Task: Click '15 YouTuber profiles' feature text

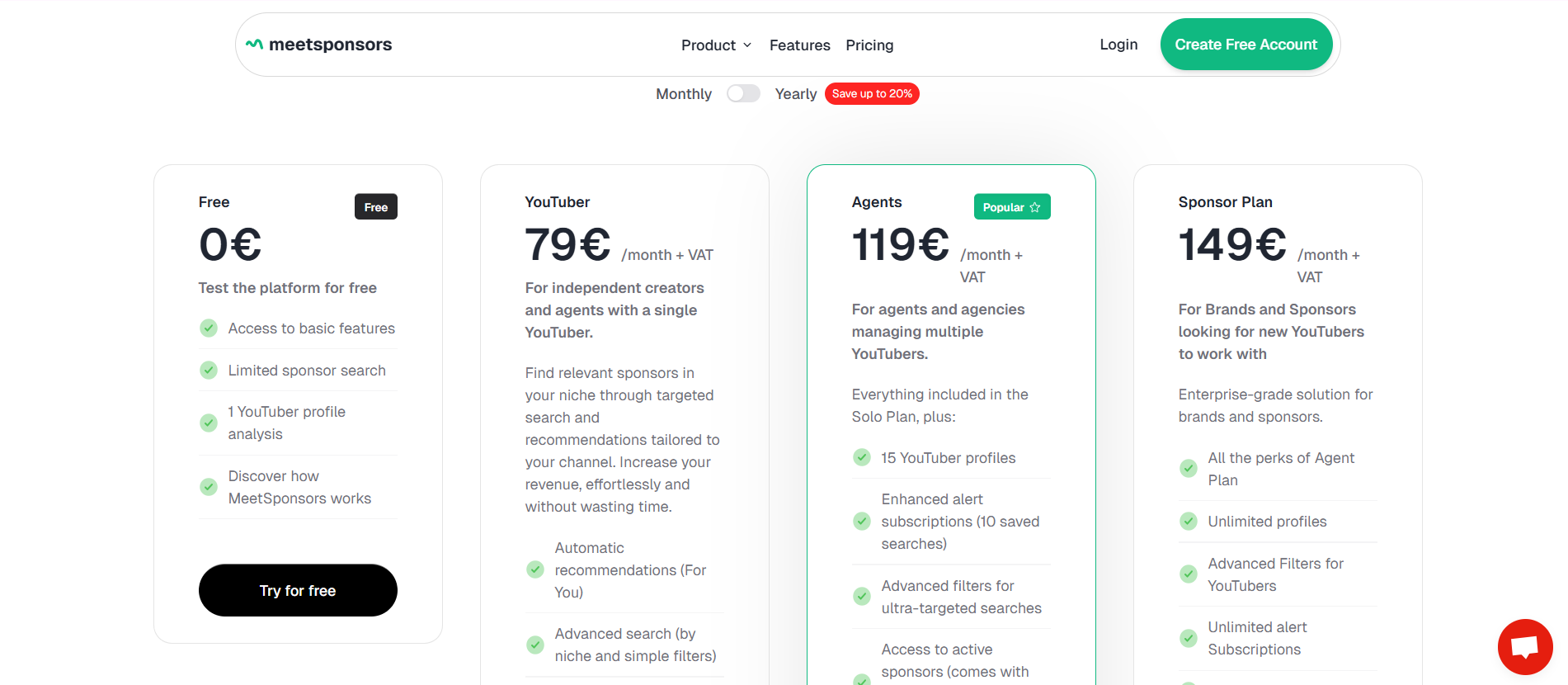Action: [949, 458]
